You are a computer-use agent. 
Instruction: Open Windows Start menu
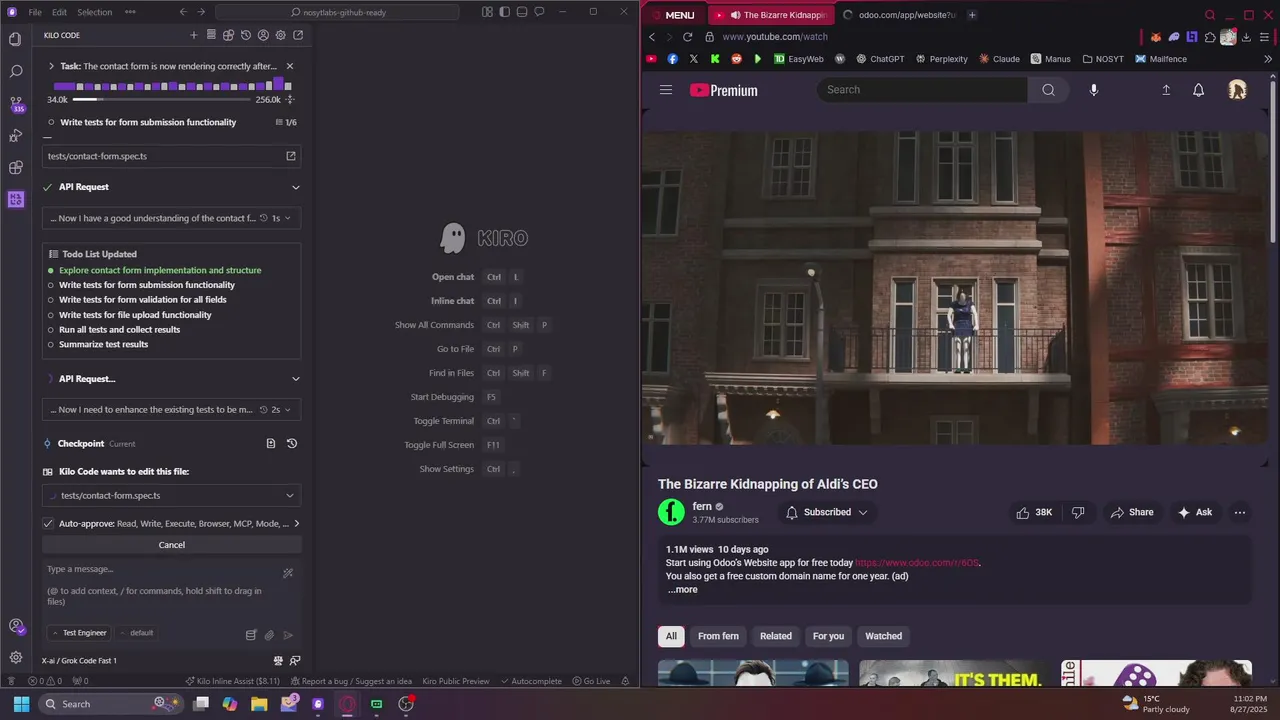click(21, 704)
